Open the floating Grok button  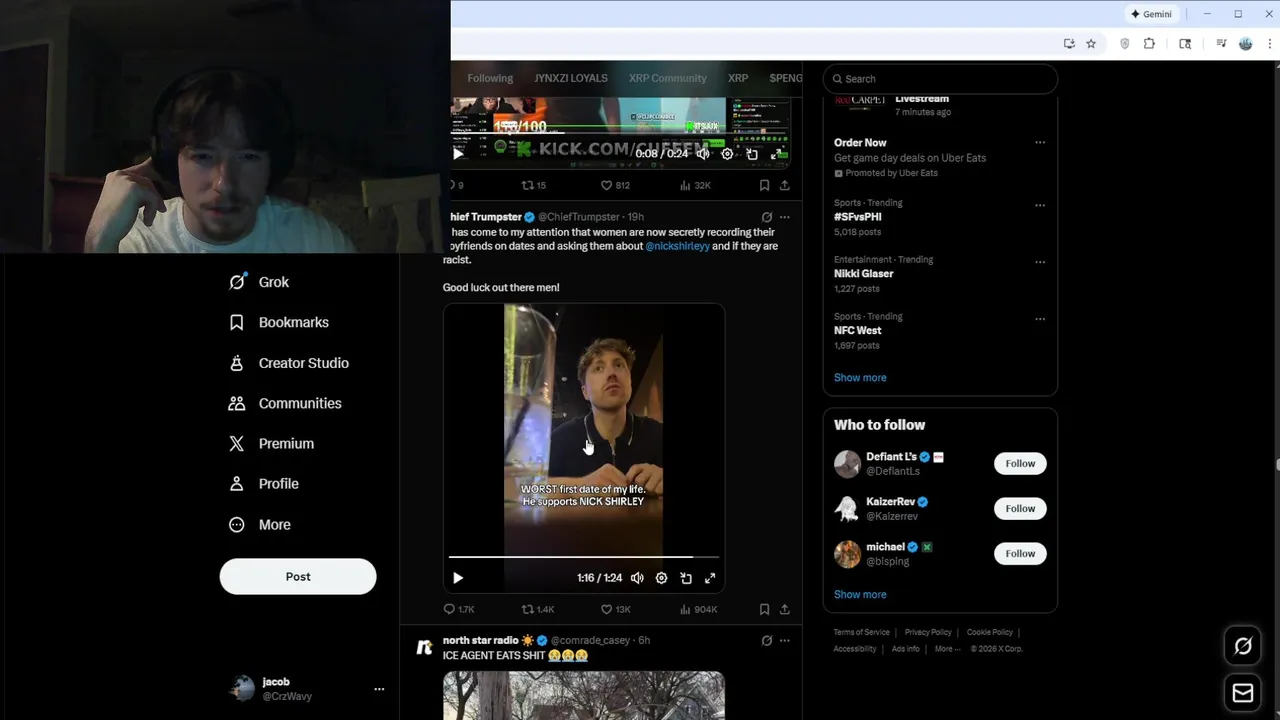click(x=1243, y=646)
